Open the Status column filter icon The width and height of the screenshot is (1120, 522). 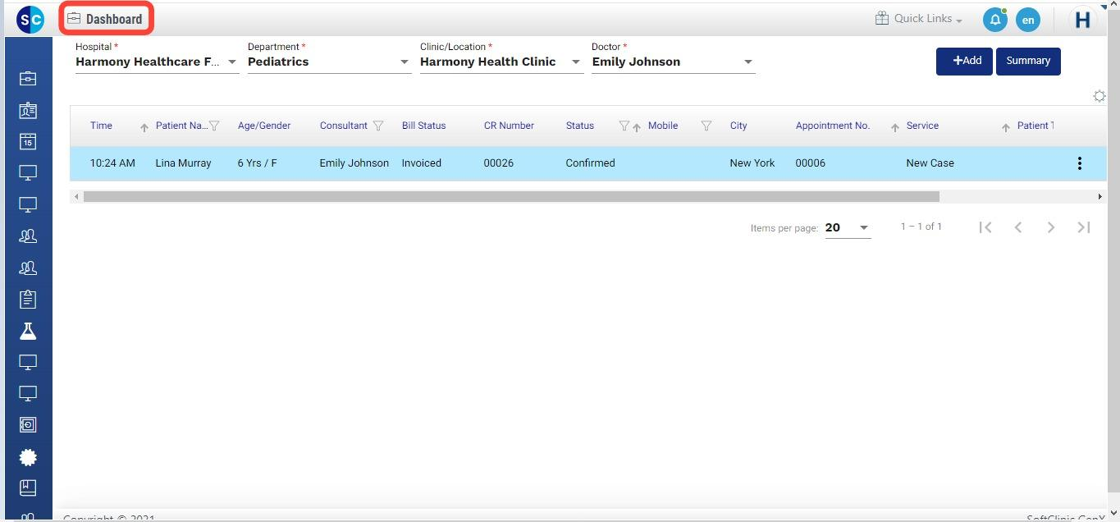(624, 126)
